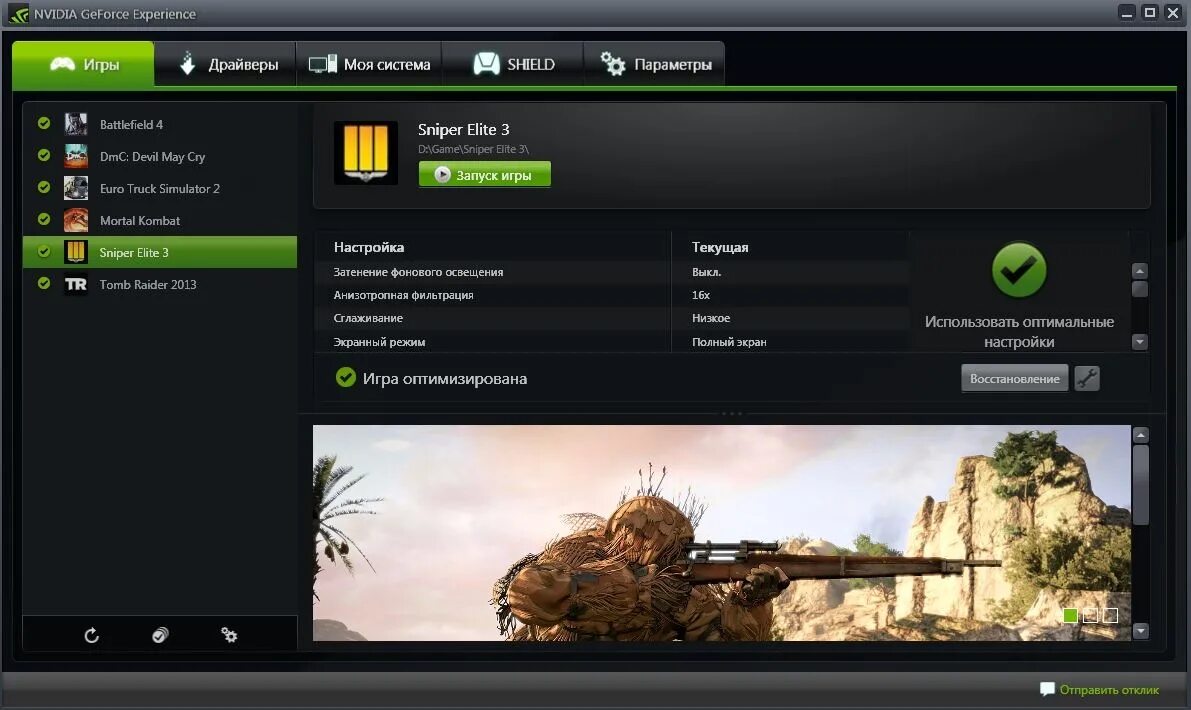Click the Сглаживание setting row
1191x710 pixels.
(x=611, y=318)
